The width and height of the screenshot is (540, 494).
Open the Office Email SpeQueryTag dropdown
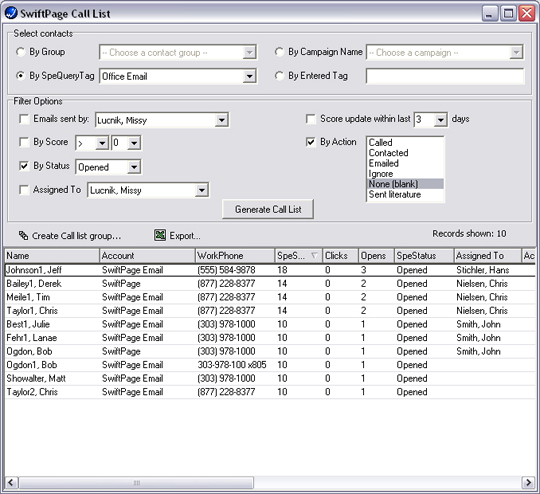(x=249, y=76)
